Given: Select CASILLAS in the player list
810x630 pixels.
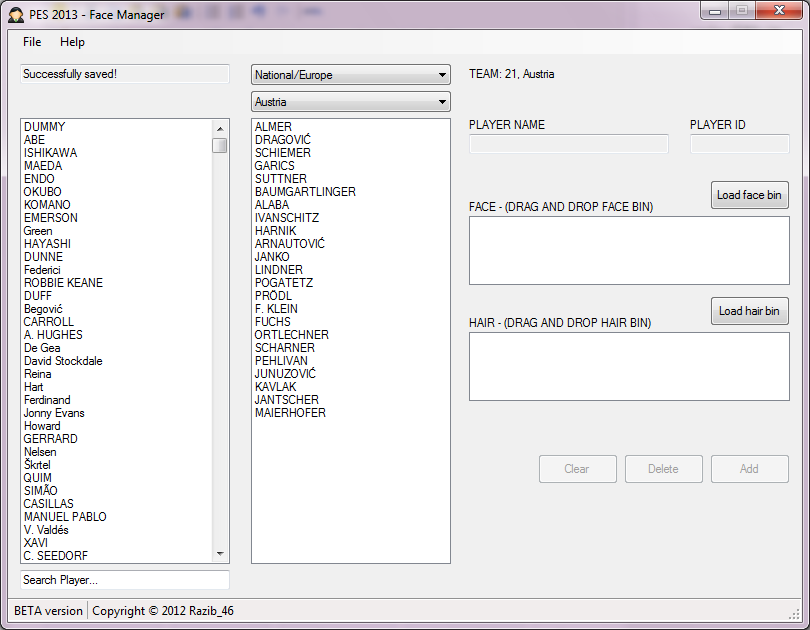Looking at the screenshot, I should coord(117,504).
